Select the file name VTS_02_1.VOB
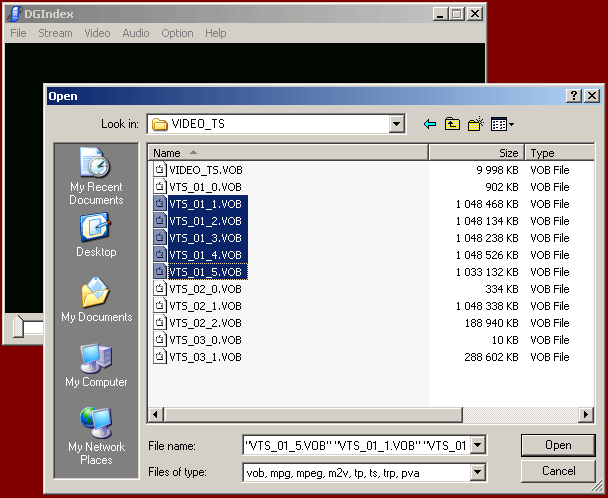 206,306
